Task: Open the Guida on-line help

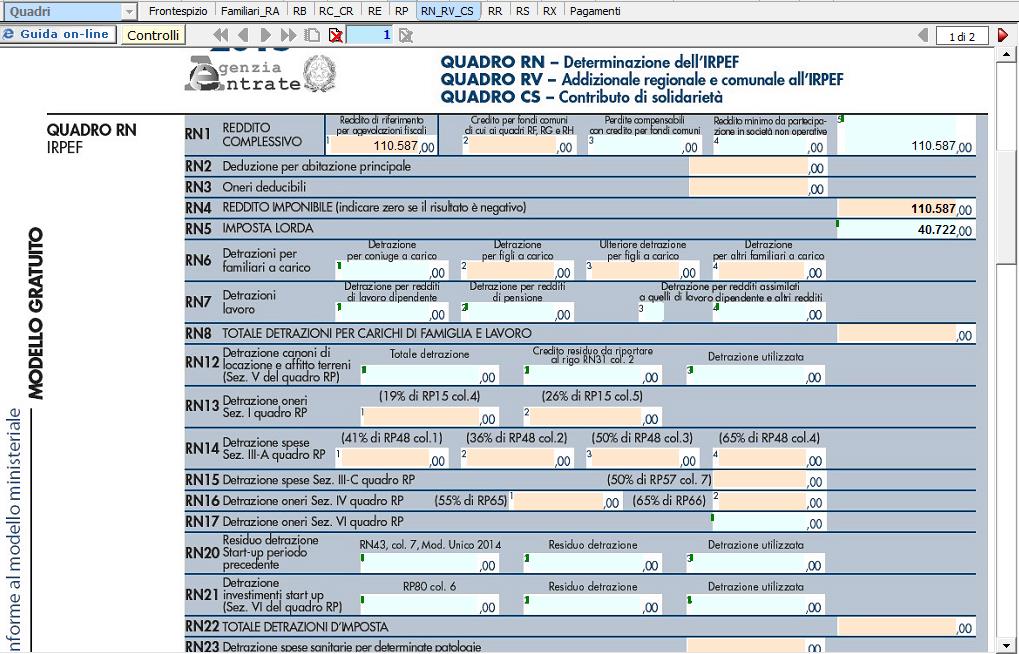Action: pyautogui.click(x=58, y=34)
